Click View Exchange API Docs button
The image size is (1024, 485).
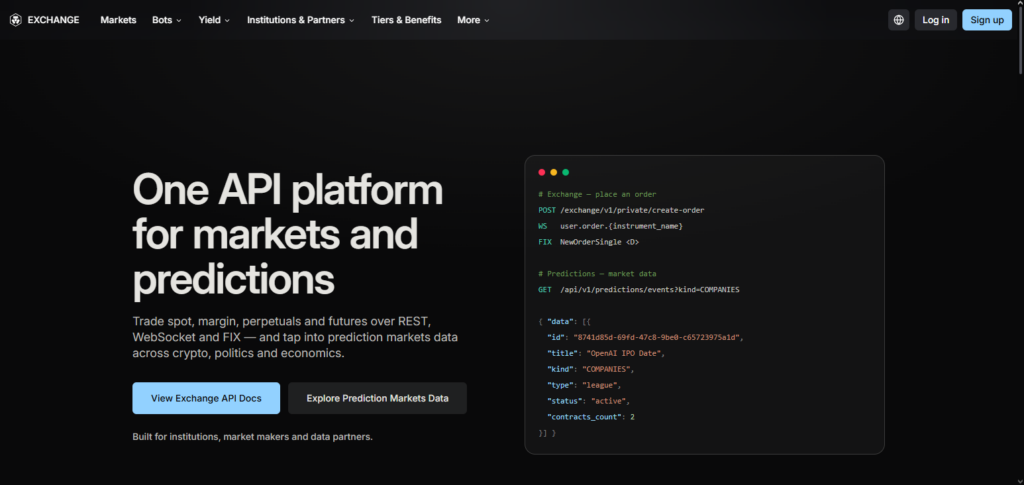pyautogui.click(x=206, y=398)
